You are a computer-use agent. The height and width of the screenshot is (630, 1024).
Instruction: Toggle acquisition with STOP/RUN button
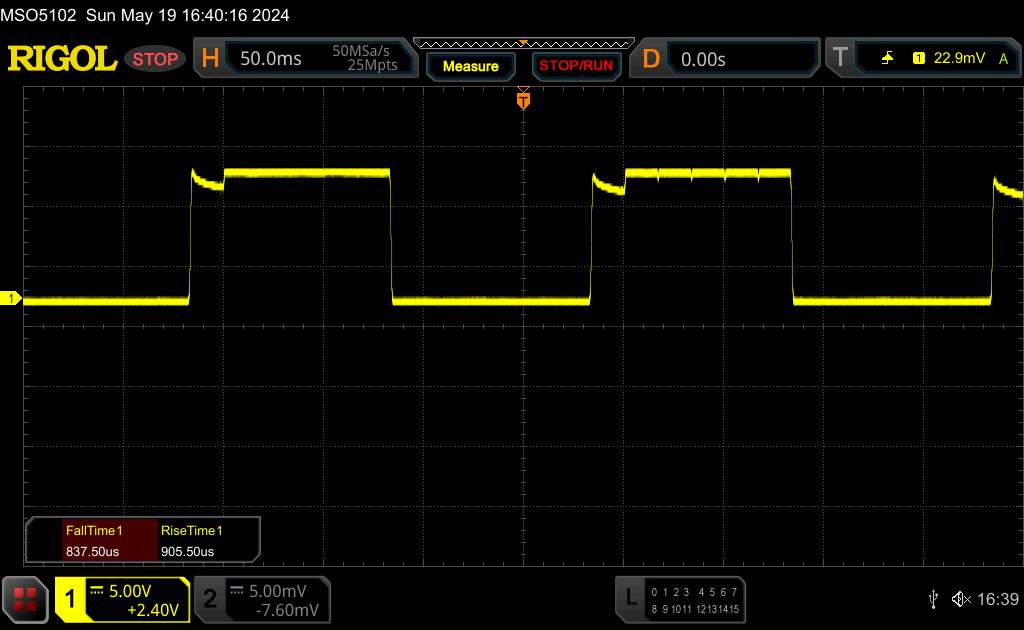[x=576, y=66]
